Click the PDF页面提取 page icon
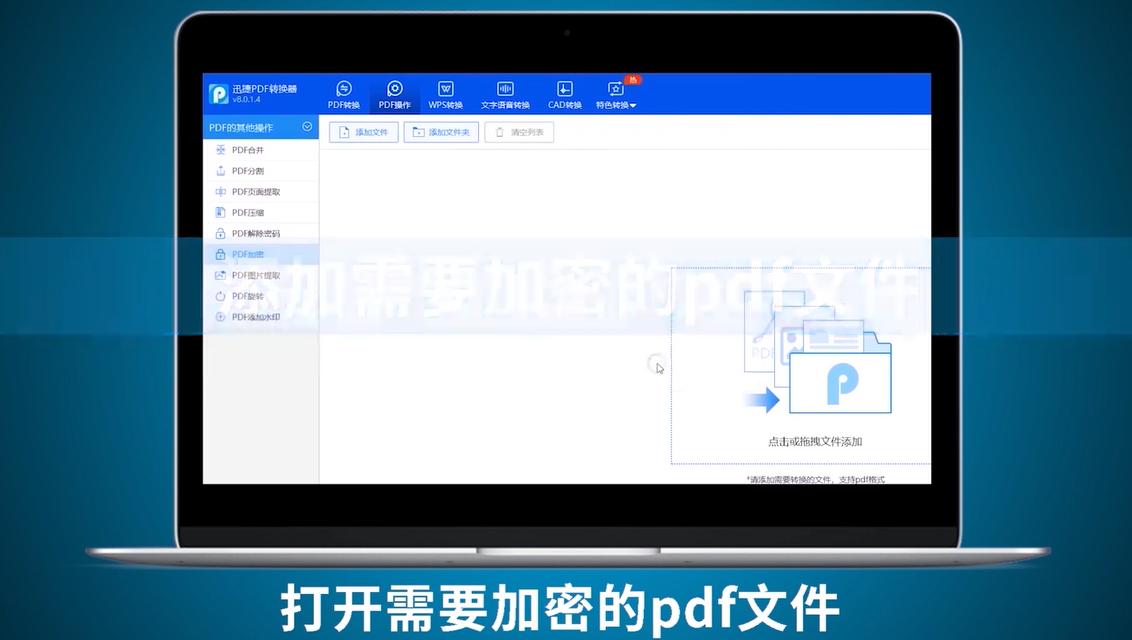Viewport: 1132px width, 640px height. coord(220,192)
